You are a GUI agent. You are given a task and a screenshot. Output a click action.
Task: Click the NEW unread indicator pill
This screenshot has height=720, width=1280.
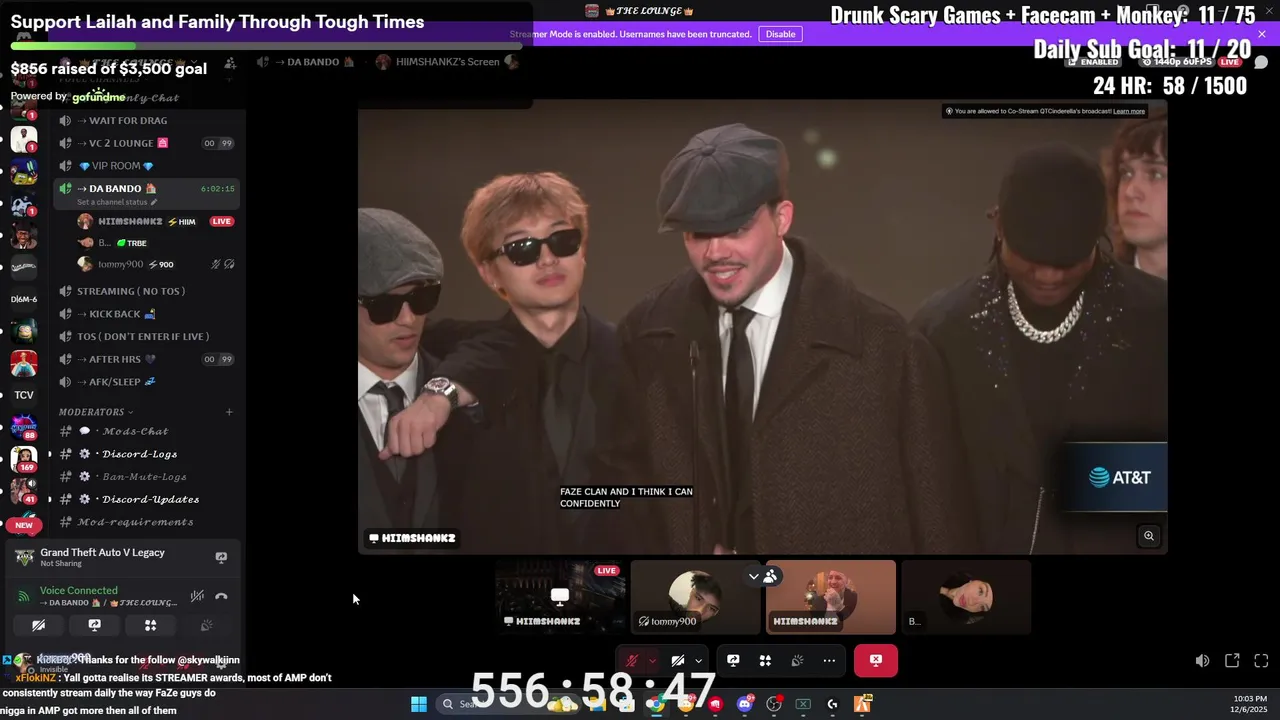point(24,525)
